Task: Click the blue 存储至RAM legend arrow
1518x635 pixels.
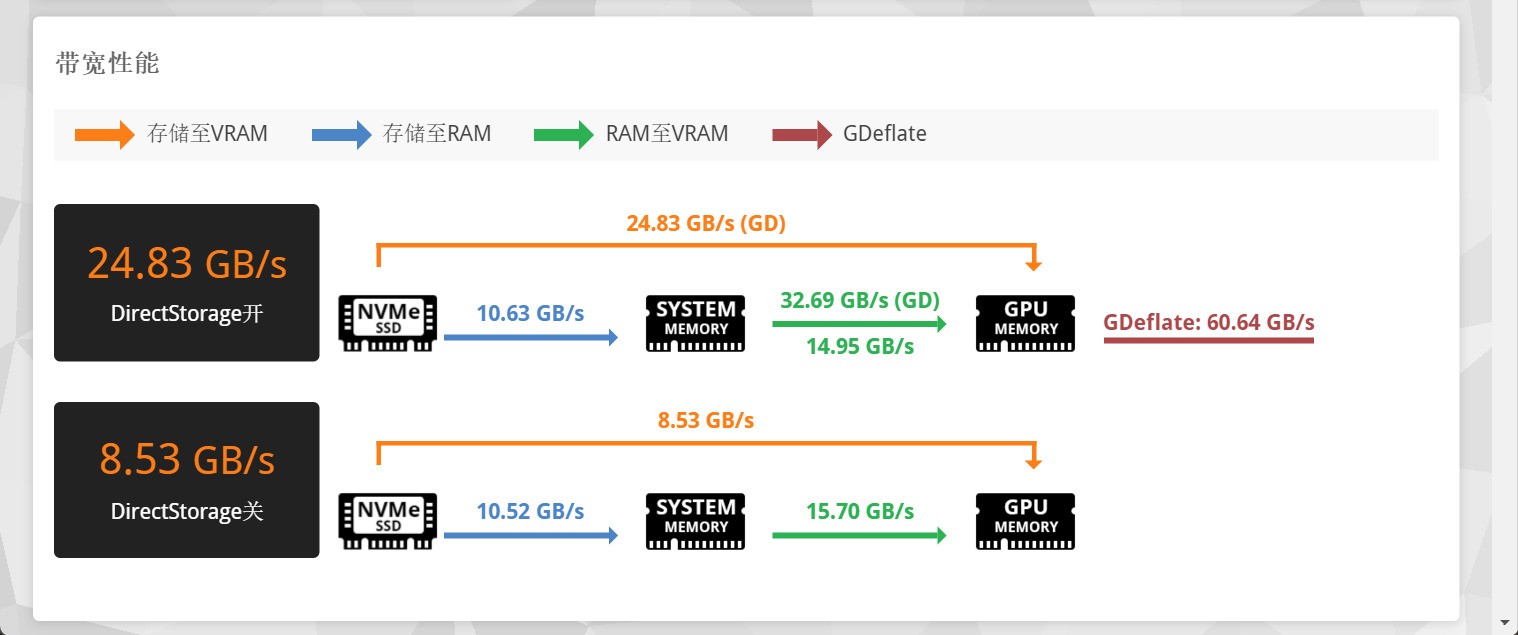Action: click(342, 134)
